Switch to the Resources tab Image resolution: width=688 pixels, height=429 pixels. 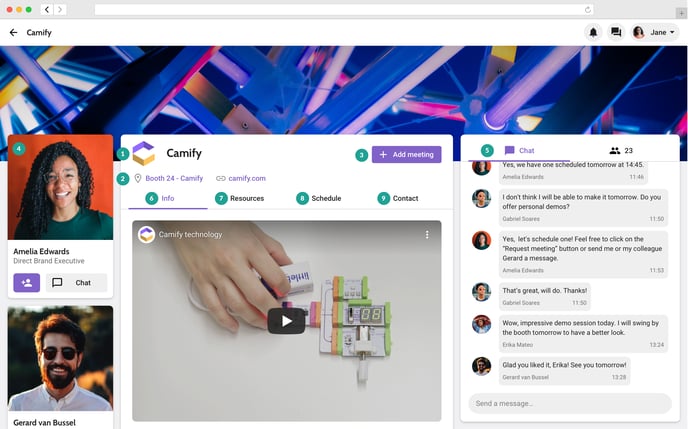pos(247,198)
